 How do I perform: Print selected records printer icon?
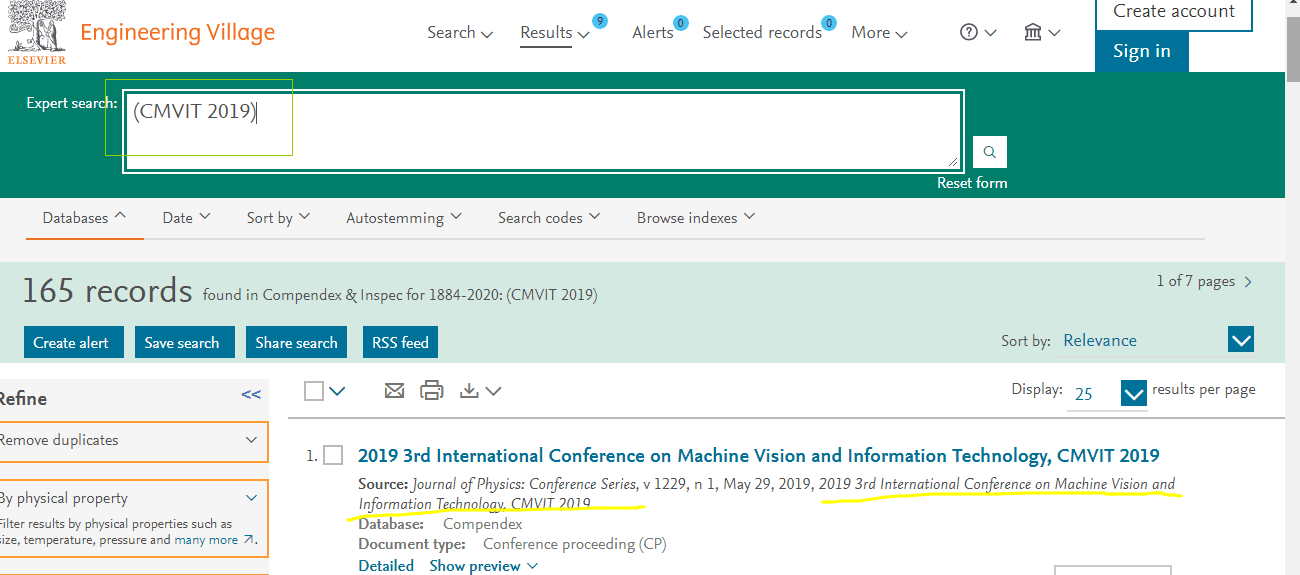click(432, 391)
